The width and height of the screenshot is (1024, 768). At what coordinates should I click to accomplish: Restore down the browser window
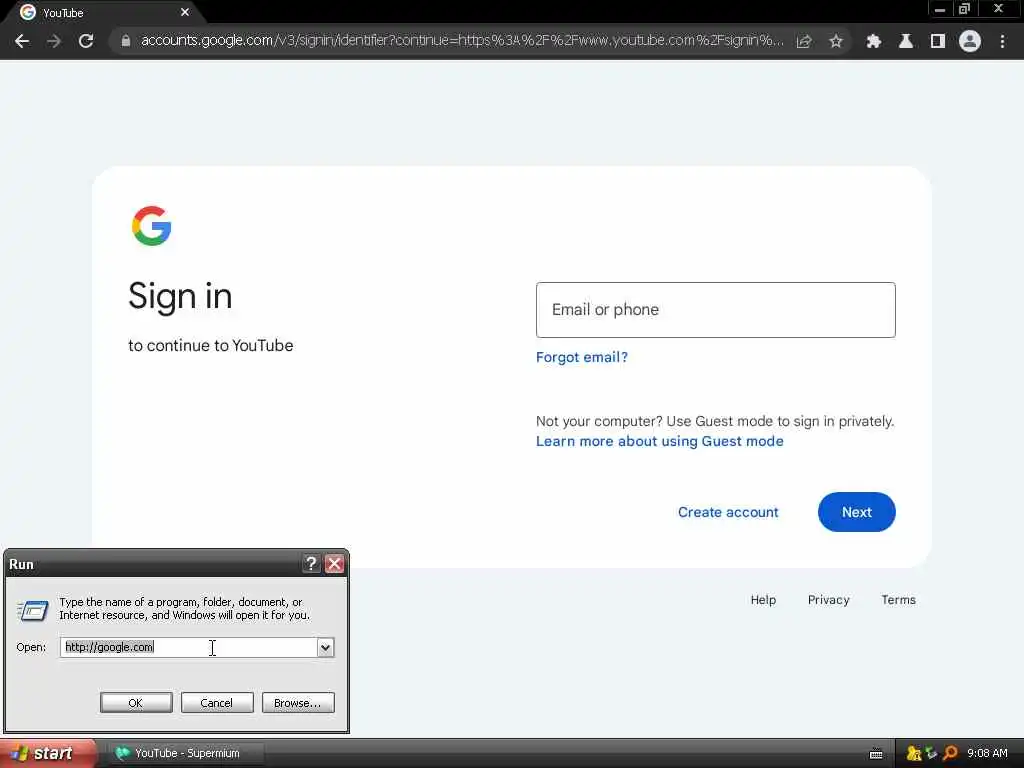point(965,9)
